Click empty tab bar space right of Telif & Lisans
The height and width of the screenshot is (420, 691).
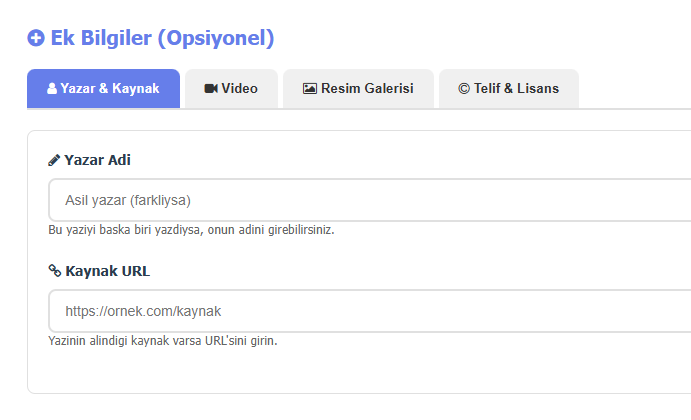(x=634, y=89)
